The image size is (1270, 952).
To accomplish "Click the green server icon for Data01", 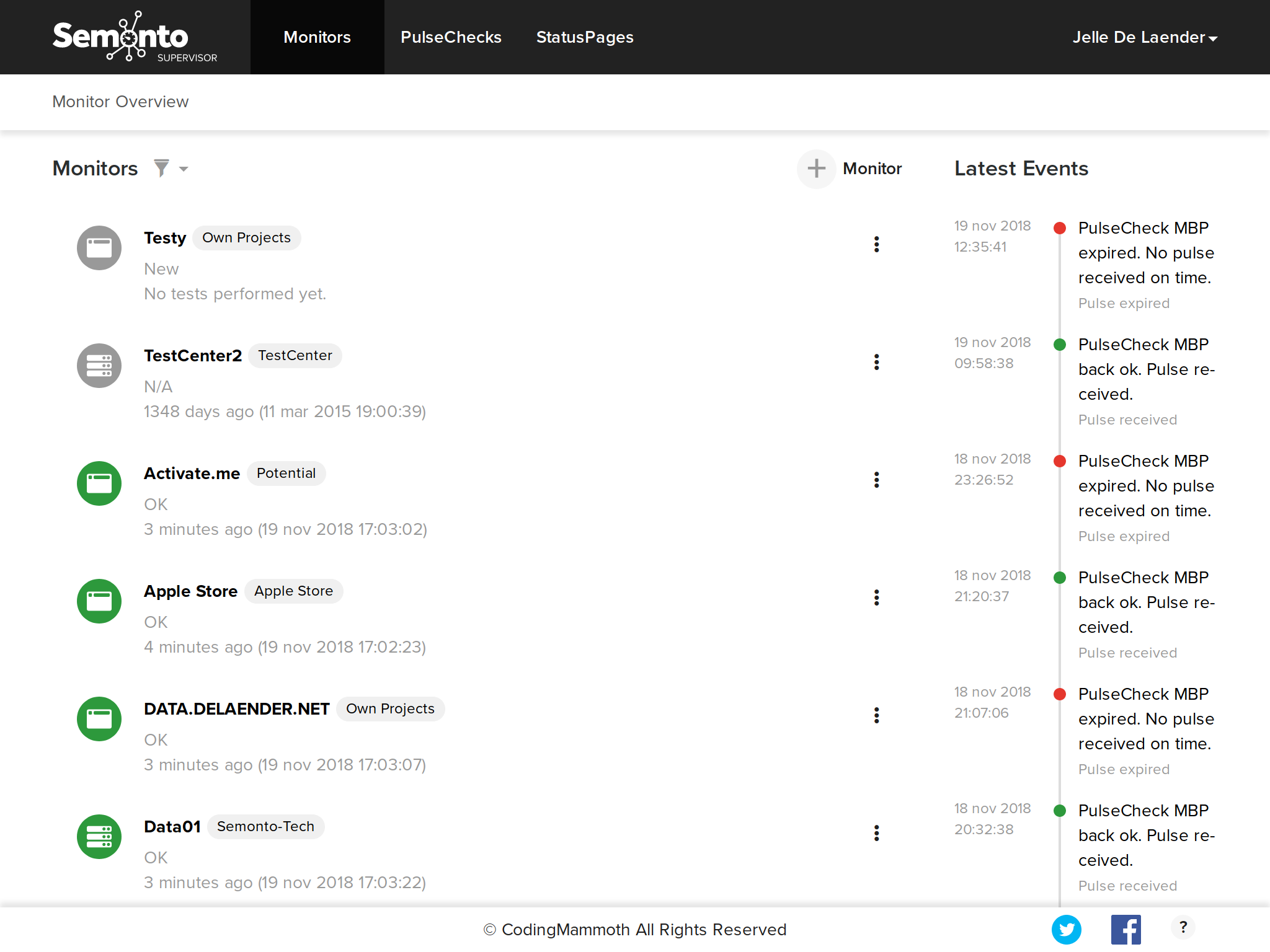I will [99, 837].
